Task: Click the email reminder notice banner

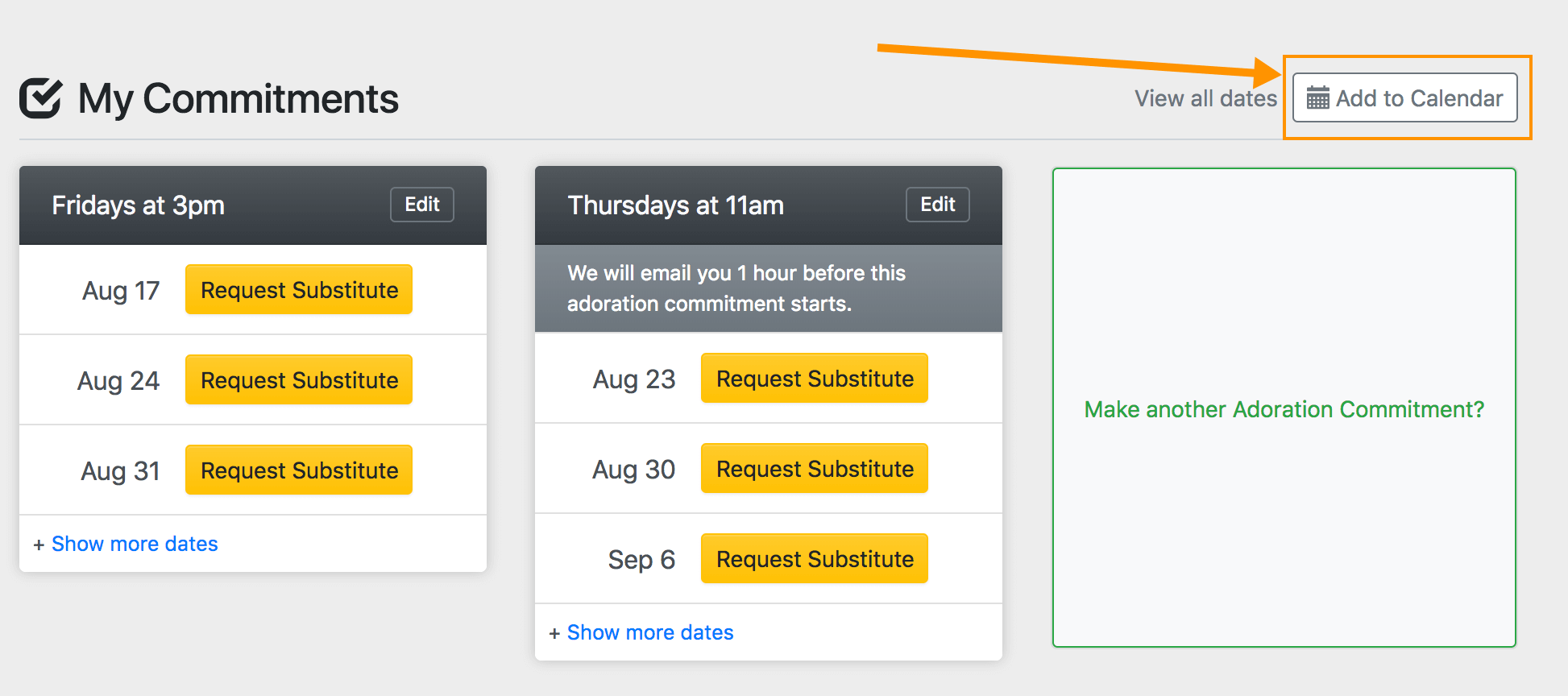Action: [x=736, y=288]
